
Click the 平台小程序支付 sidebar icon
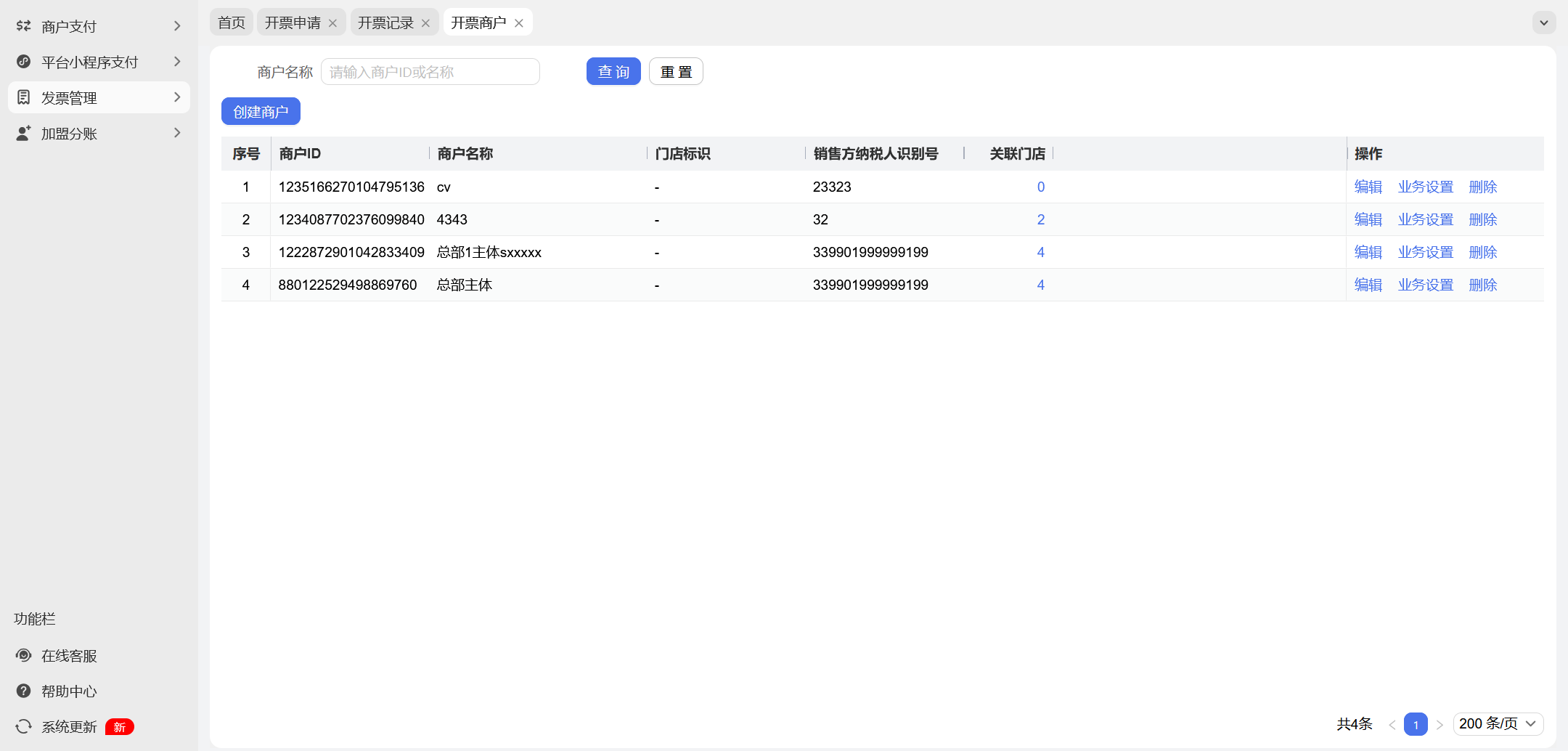pyautogui.click(x=24, y=62)
